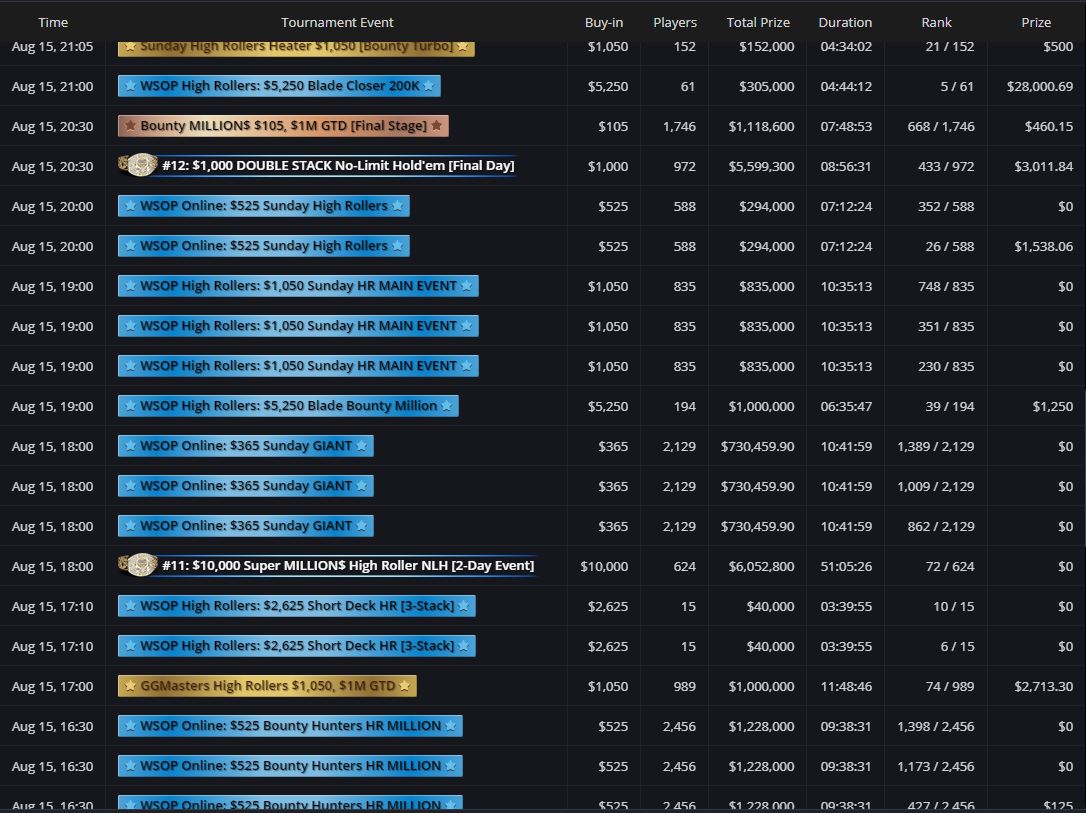Click the total prize $305,000
1086x813 pixels.
click(x=767, y=87)
